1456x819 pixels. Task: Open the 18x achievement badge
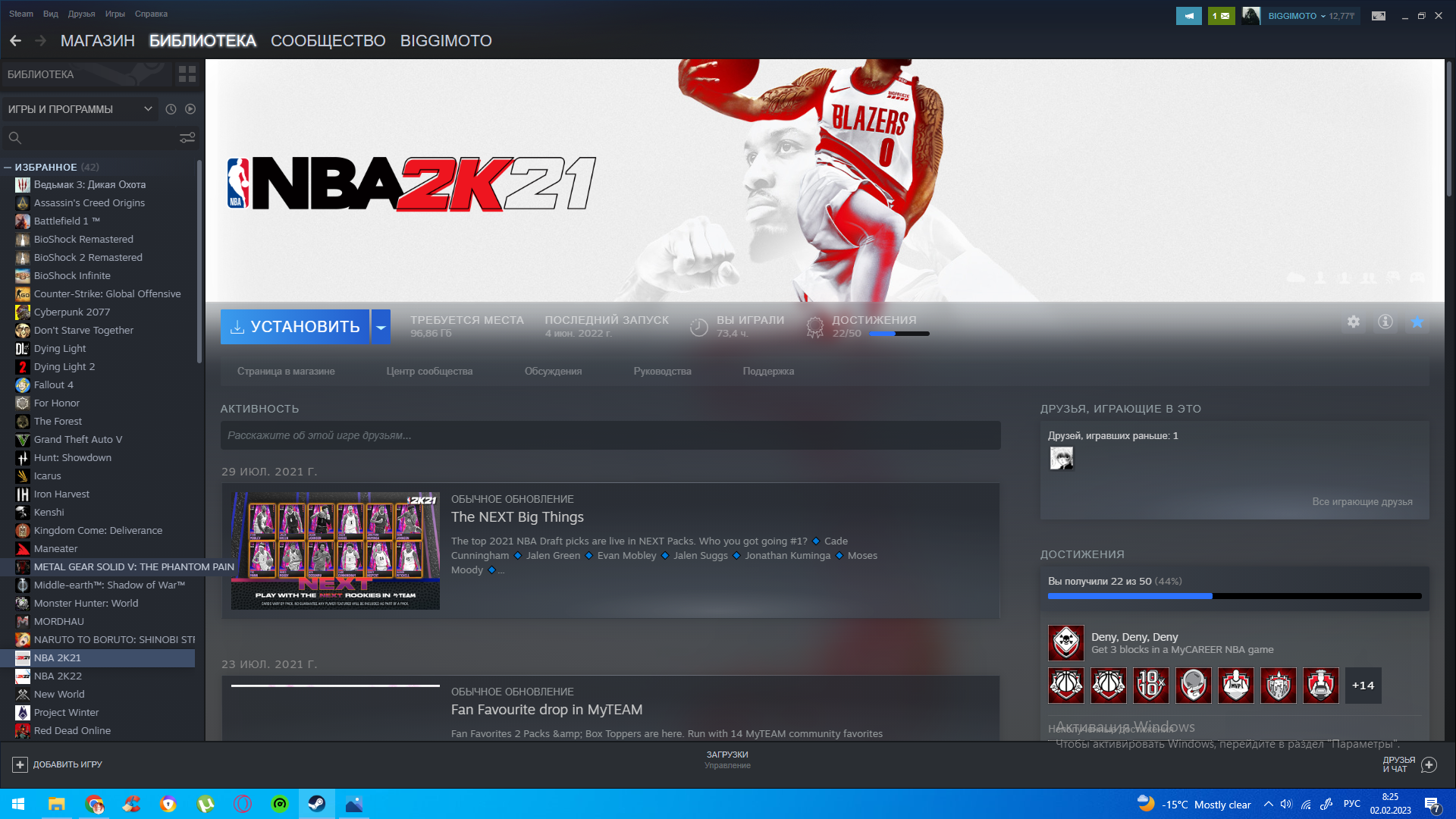pos(1151,686)
